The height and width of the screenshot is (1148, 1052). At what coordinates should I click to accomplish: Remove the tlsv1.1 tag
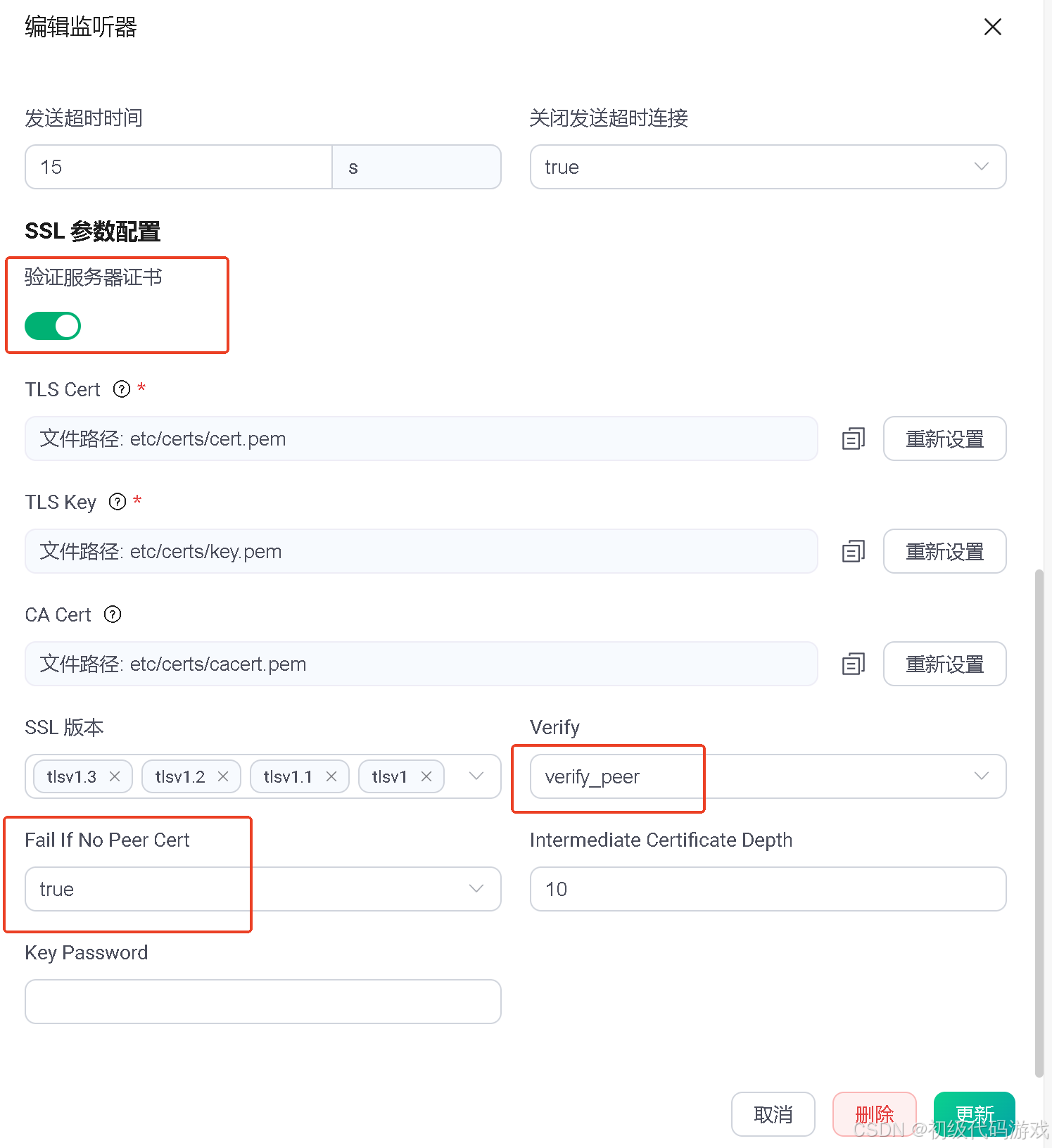pos(331,776)
